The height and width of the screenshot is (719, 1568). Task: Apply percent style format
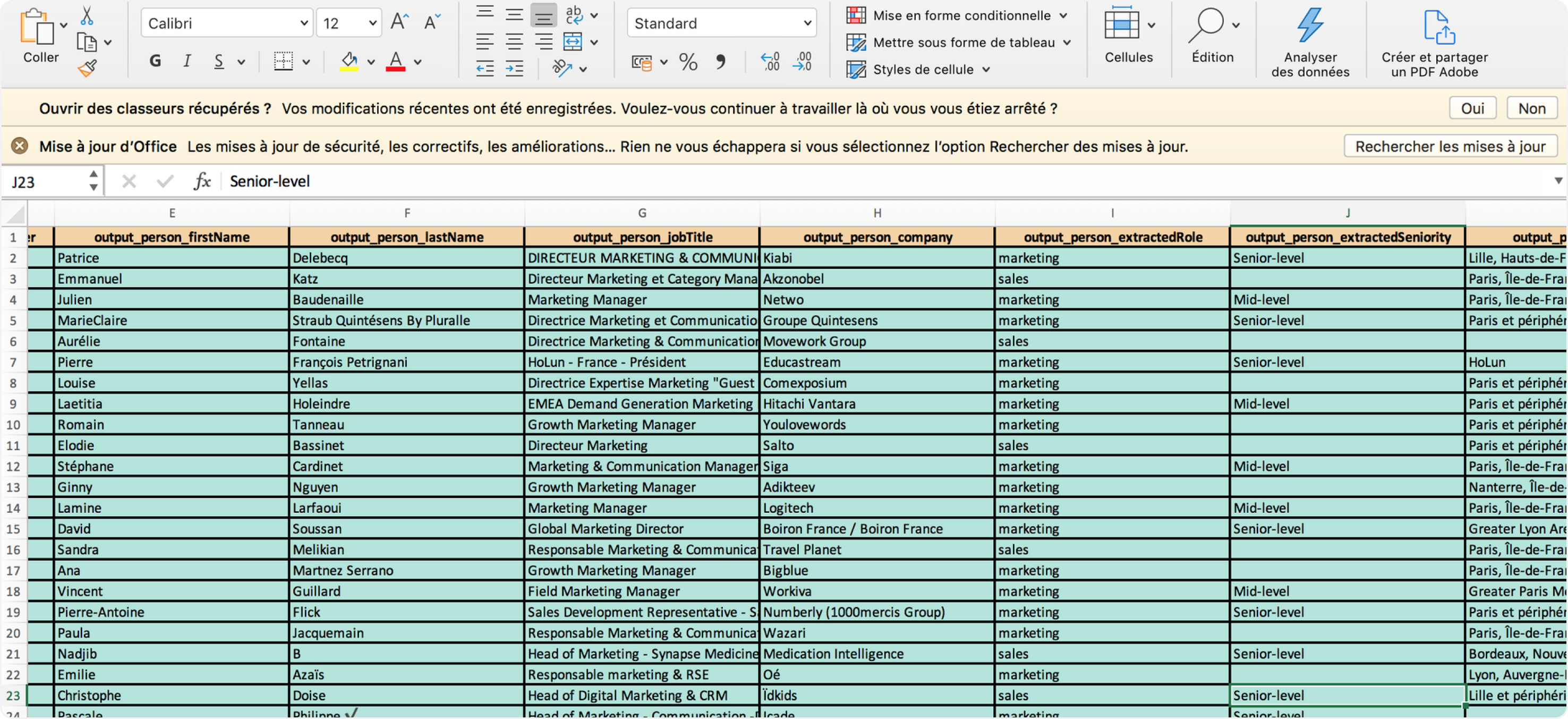(x=688, y=62)
